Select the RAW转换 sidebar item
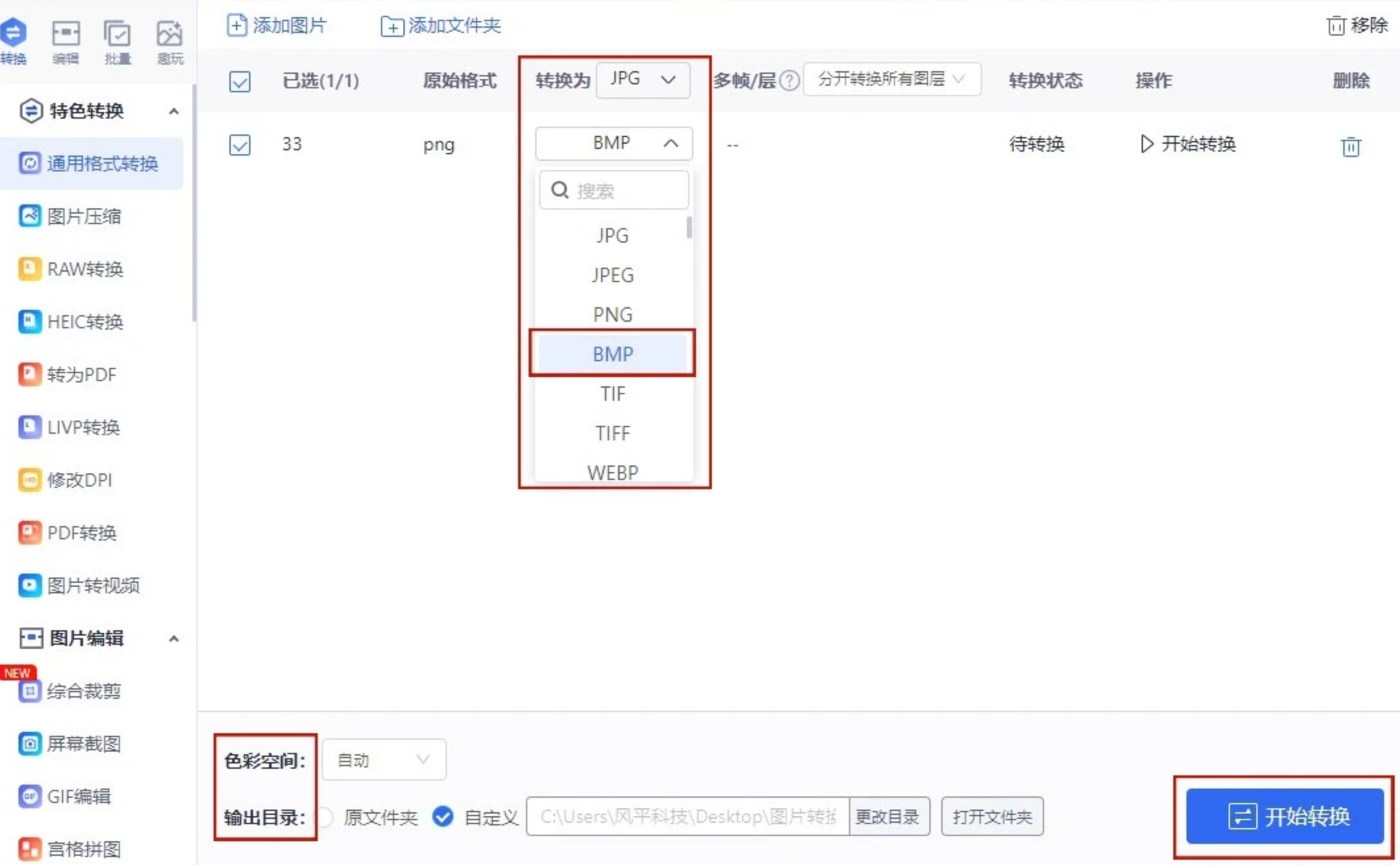This screenshot has width=1400, height=865. pyautogui.click(x=84, y=269)
